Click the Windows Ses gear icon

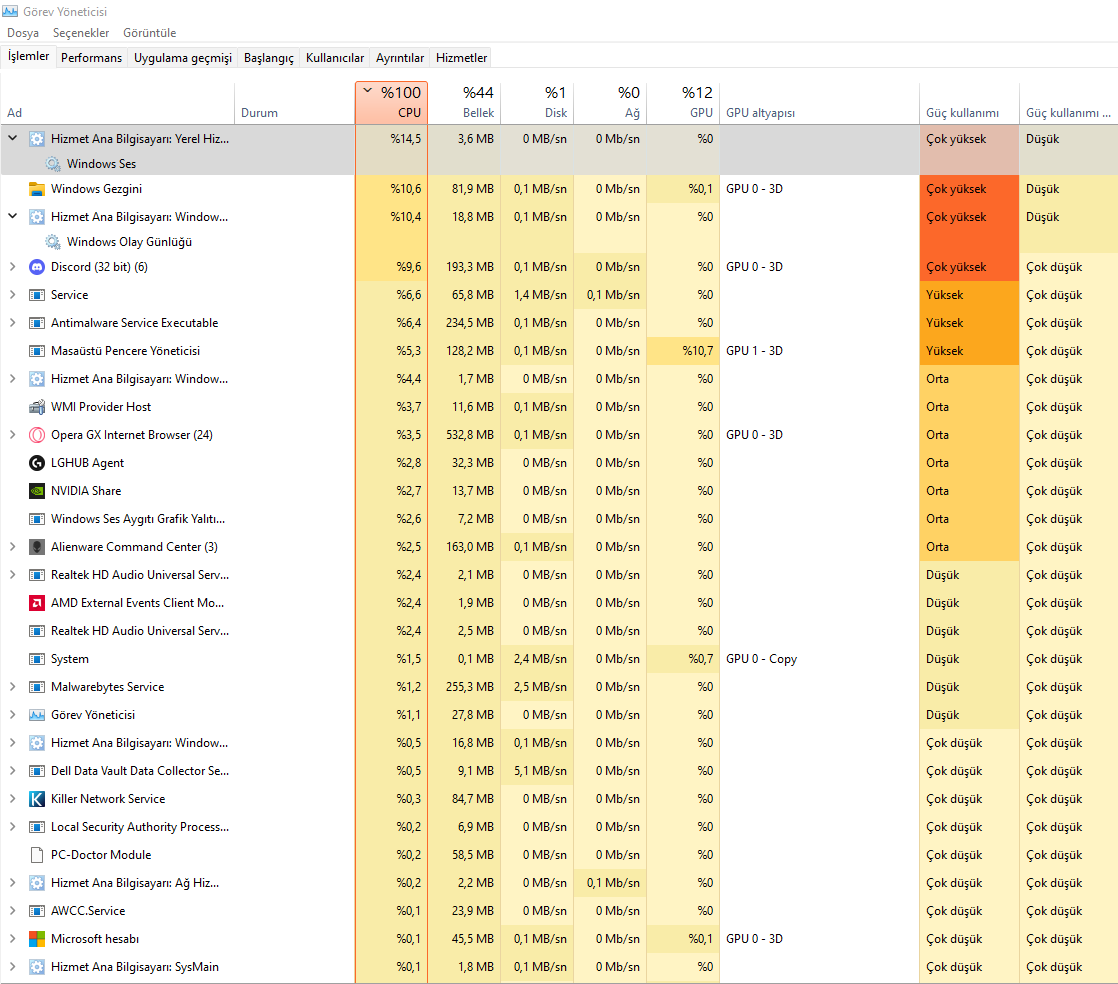53,164
